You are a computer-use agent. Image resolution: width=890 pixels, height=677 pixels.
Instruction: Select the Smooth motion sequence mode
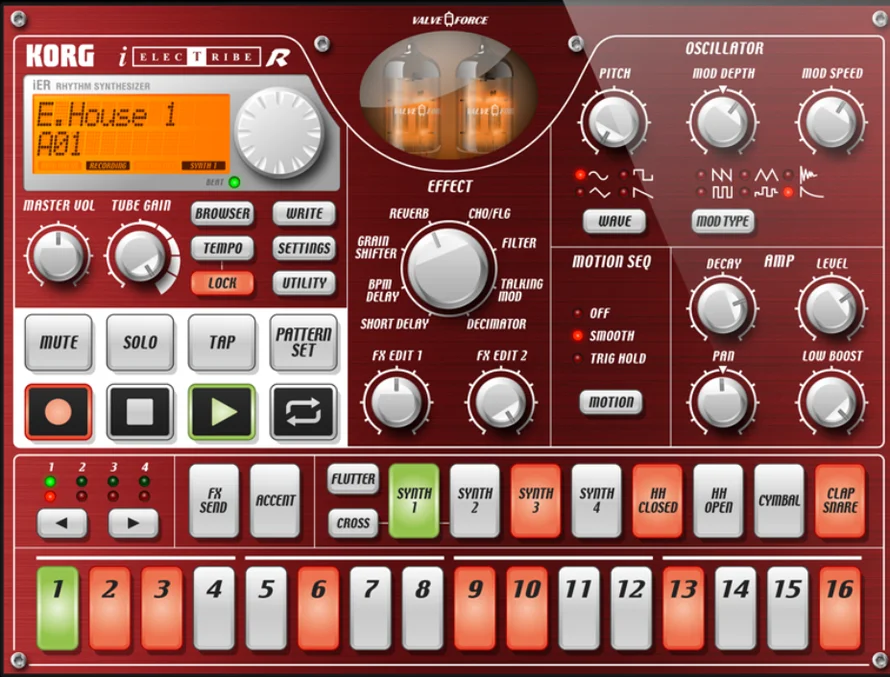(604, 336)
